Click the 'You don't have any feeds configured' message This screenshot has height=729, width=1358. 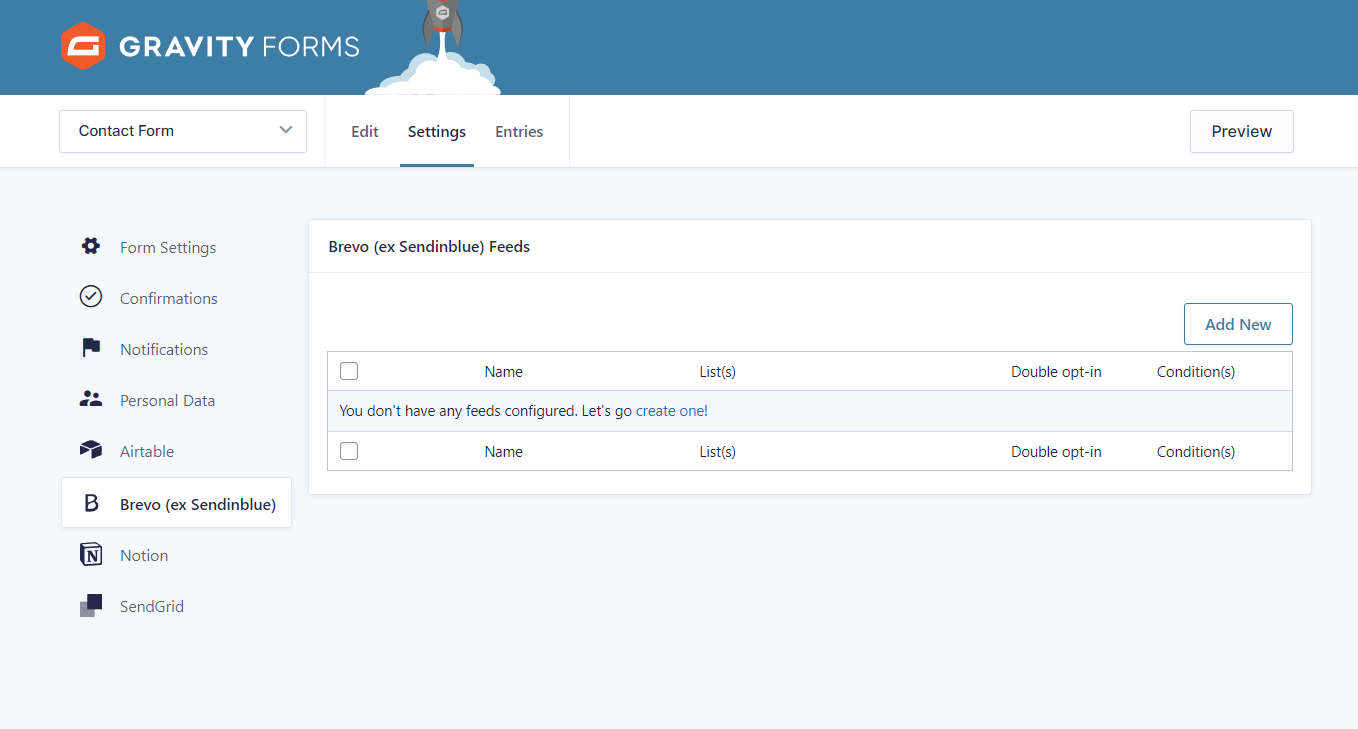tap(458, 411)
